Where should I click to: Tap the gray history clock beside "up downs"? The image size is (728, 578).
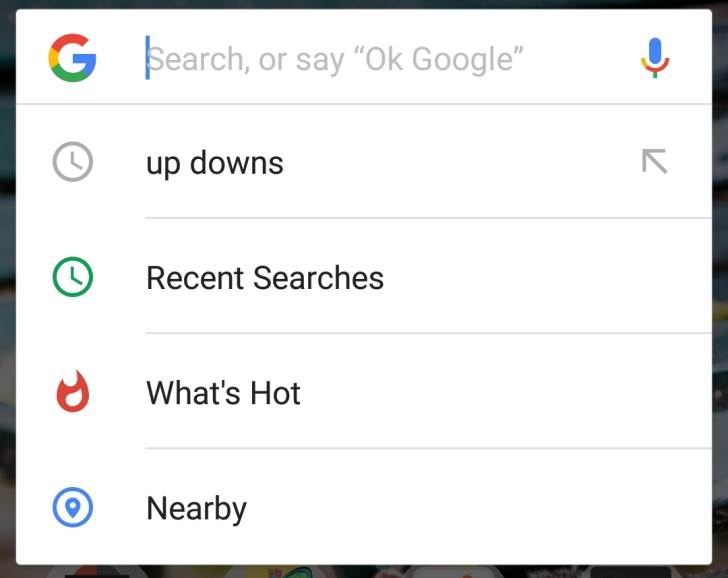coord(72,162)
